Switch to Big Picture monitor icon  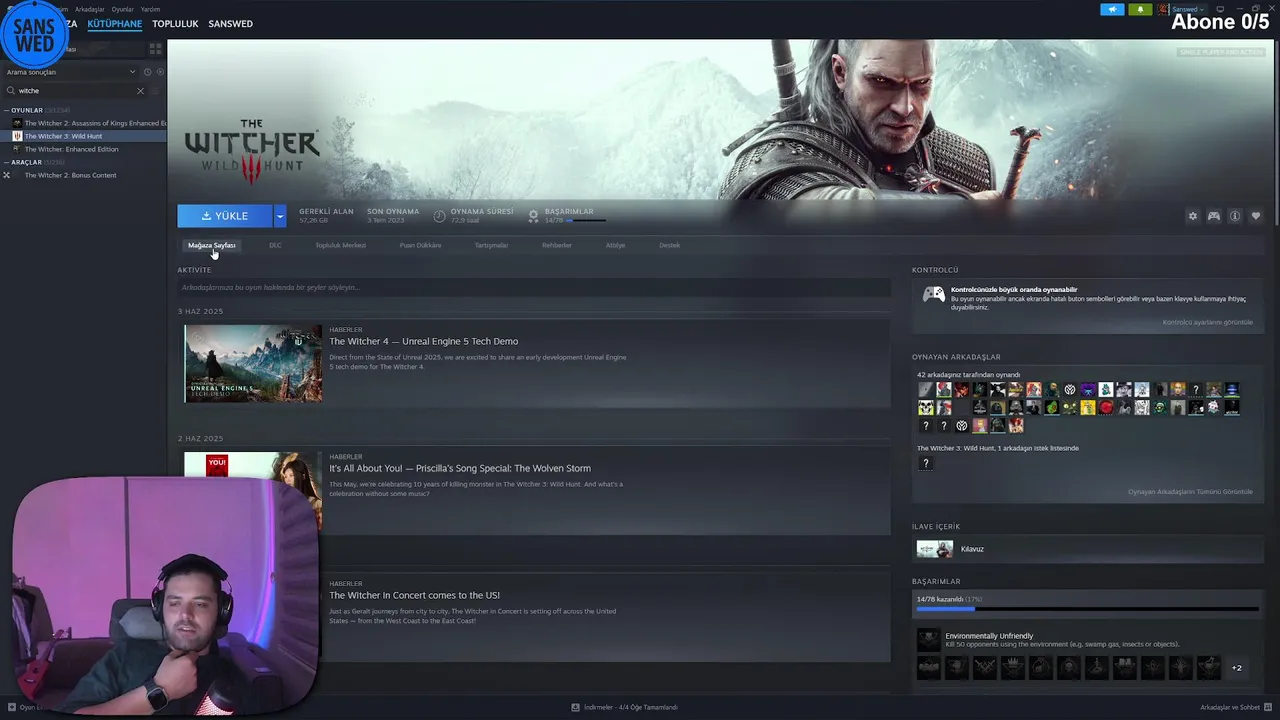click(1220, 9)
